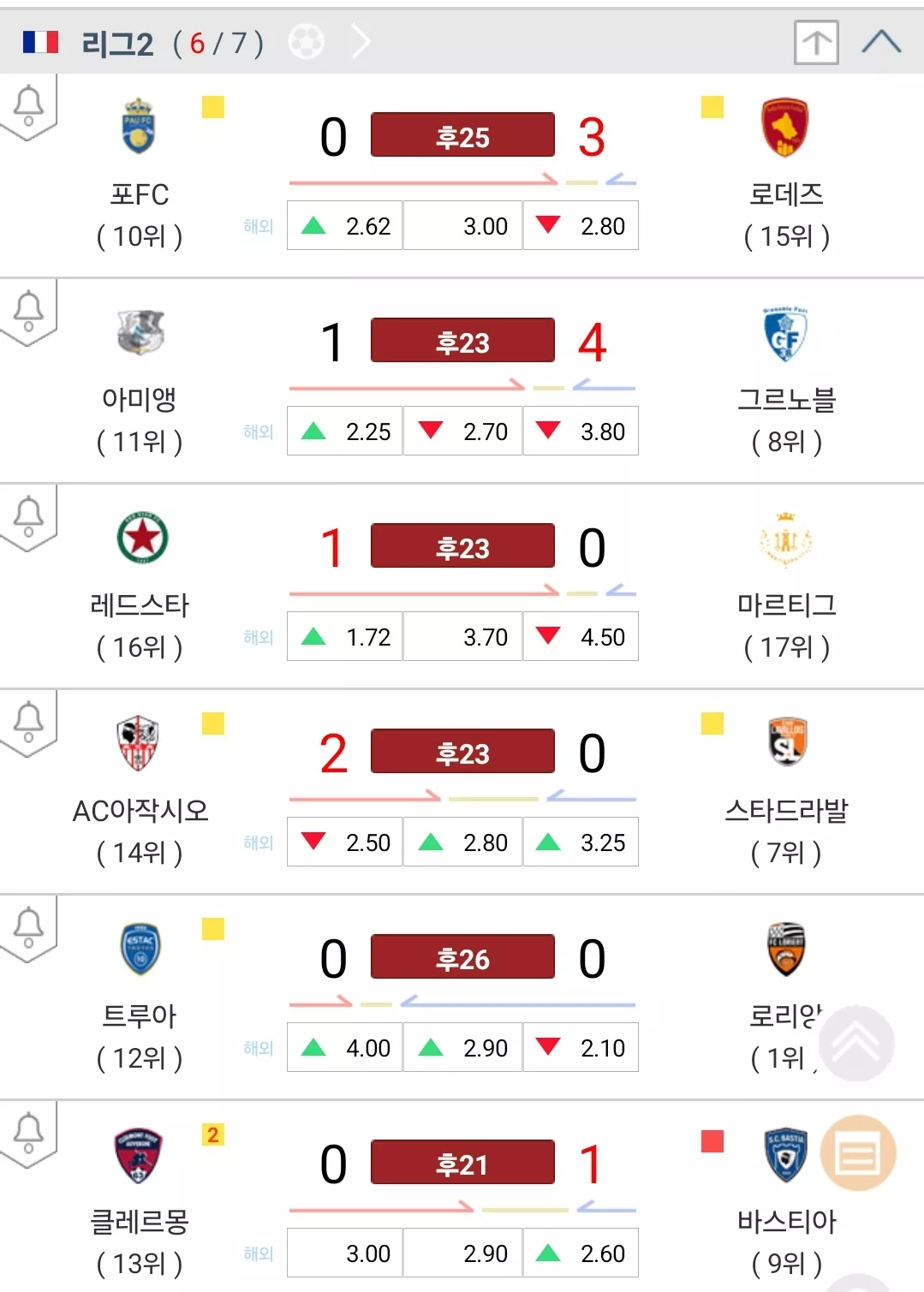Open the 로데즈 team crest
The image size is (924, 1292).
785,127
